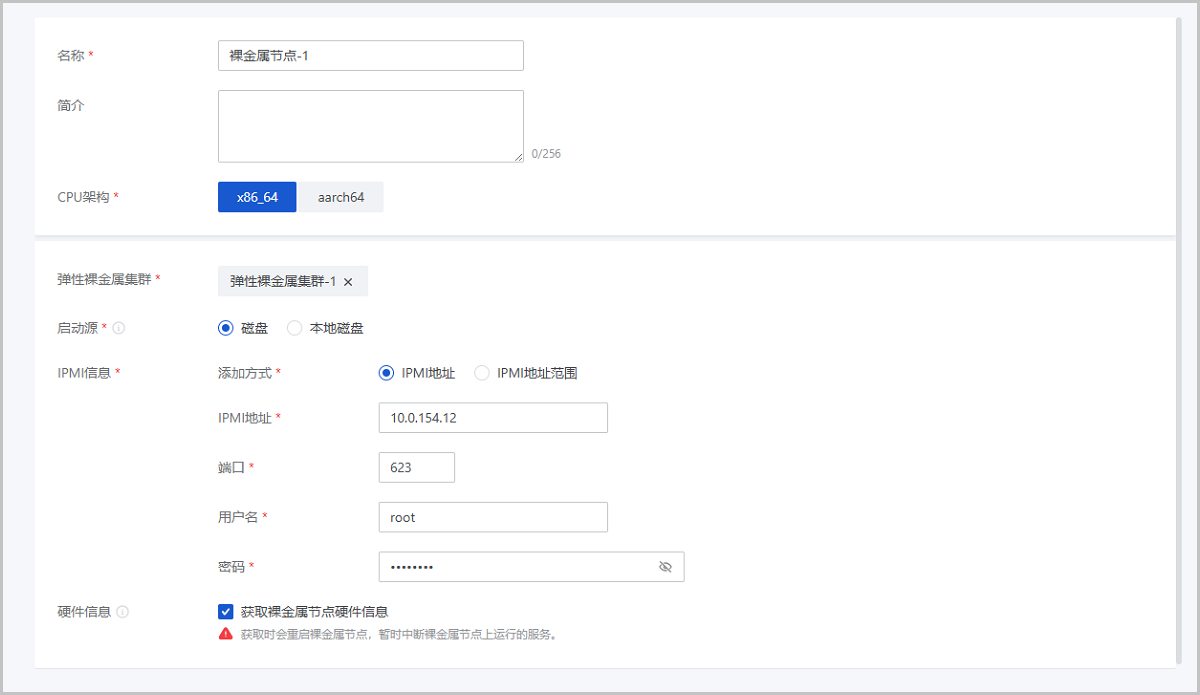Click the info icon next to 硬件信息
Viewport: 1200px width, 695px height.
coord(123,612)
